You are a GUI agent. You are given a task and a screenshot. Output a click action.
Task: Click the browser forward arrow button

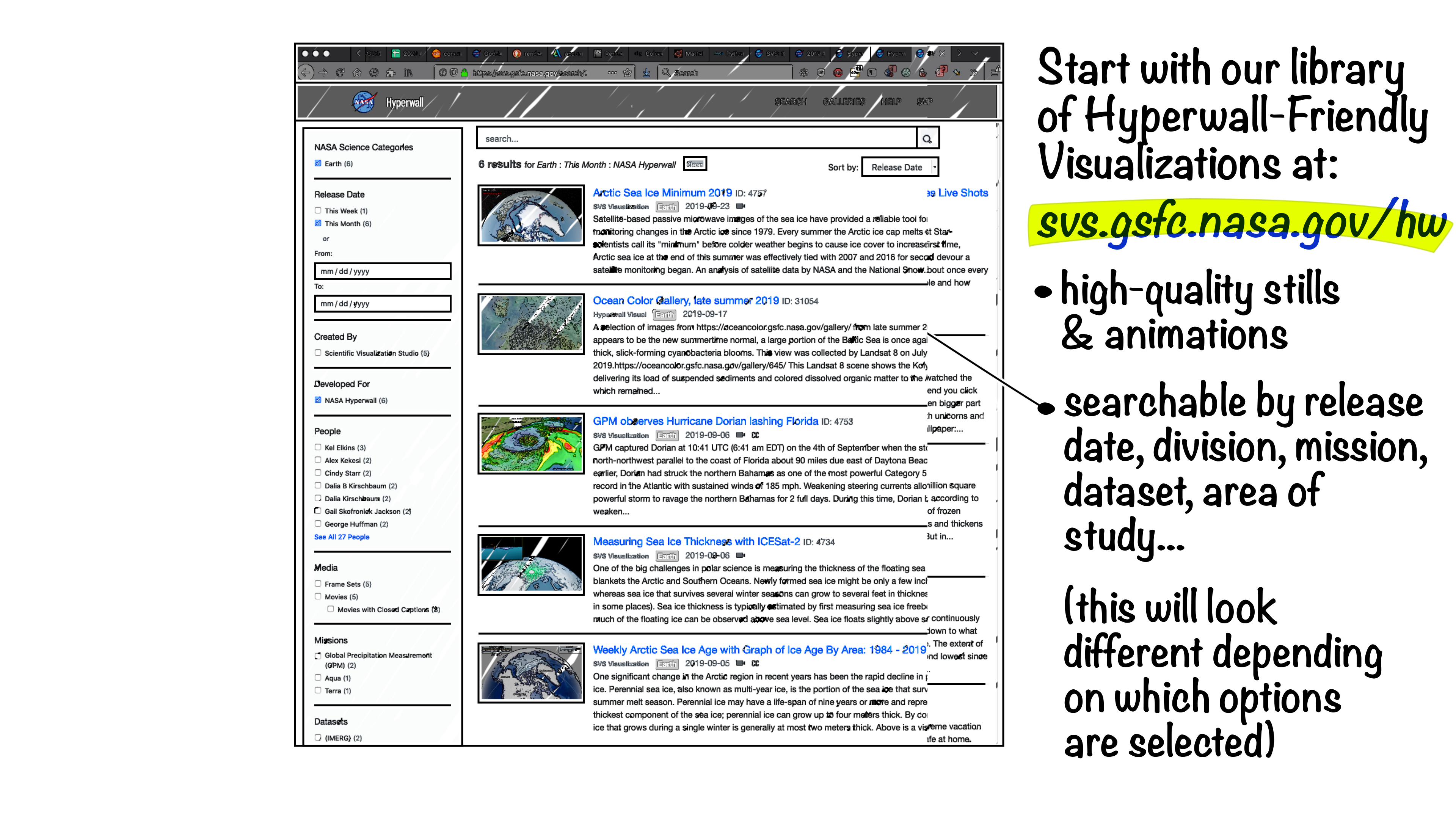pos(323,72)
